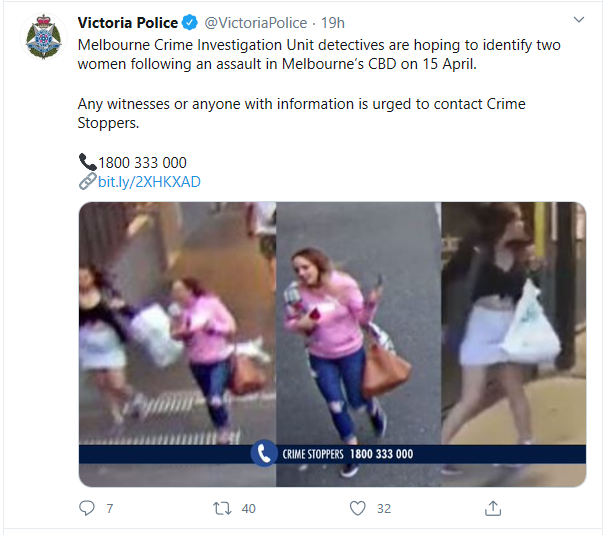Screen dimensions: 613x535
Task: View the left photo of two women
Action: [x=177, y=344]
